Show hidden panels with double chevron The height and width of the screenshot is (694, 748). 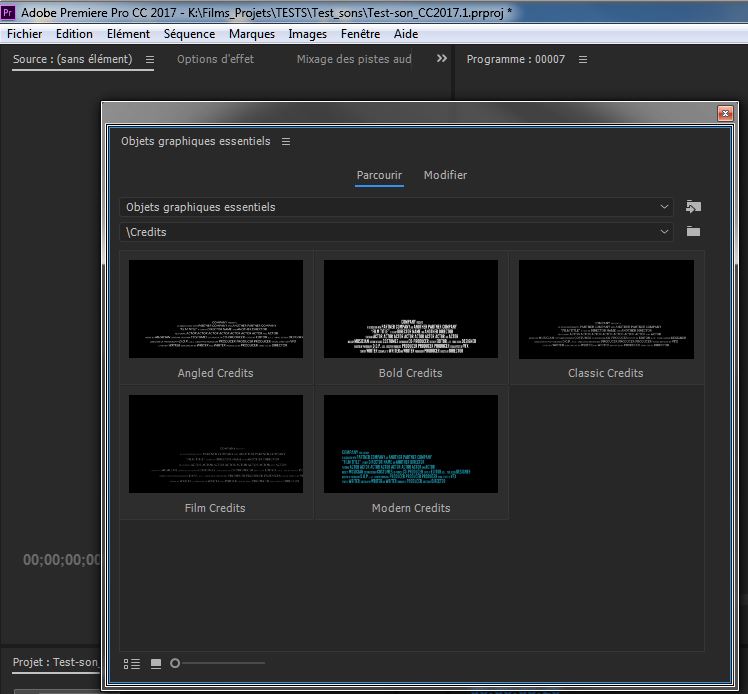click(442, 59)
